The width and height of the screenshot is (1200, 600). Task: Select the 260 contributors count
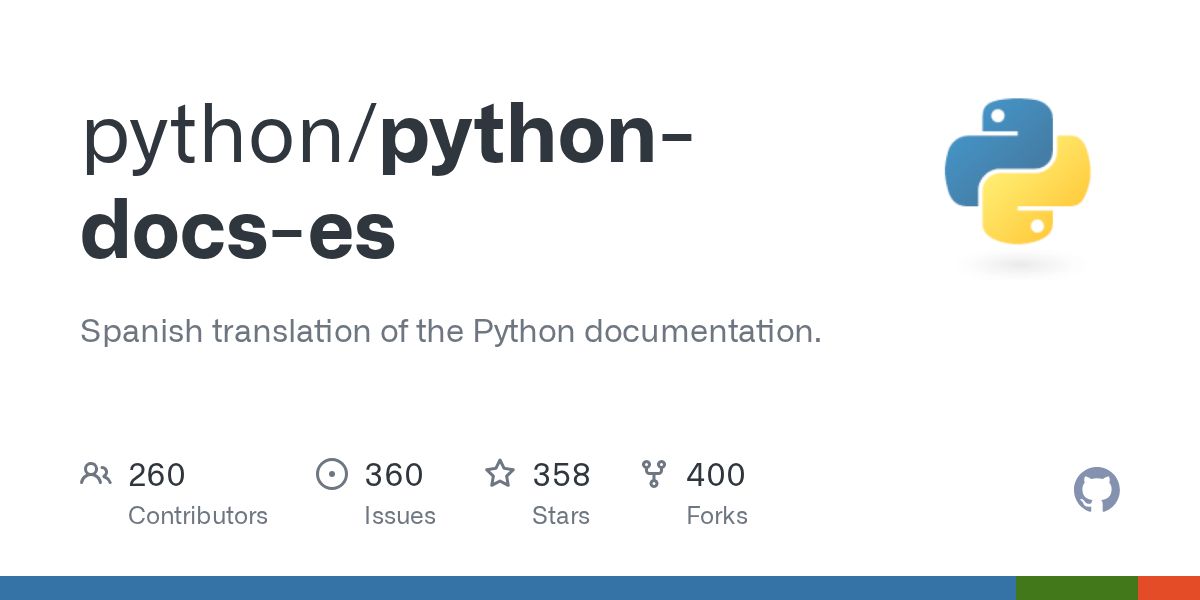click(157, 475)
